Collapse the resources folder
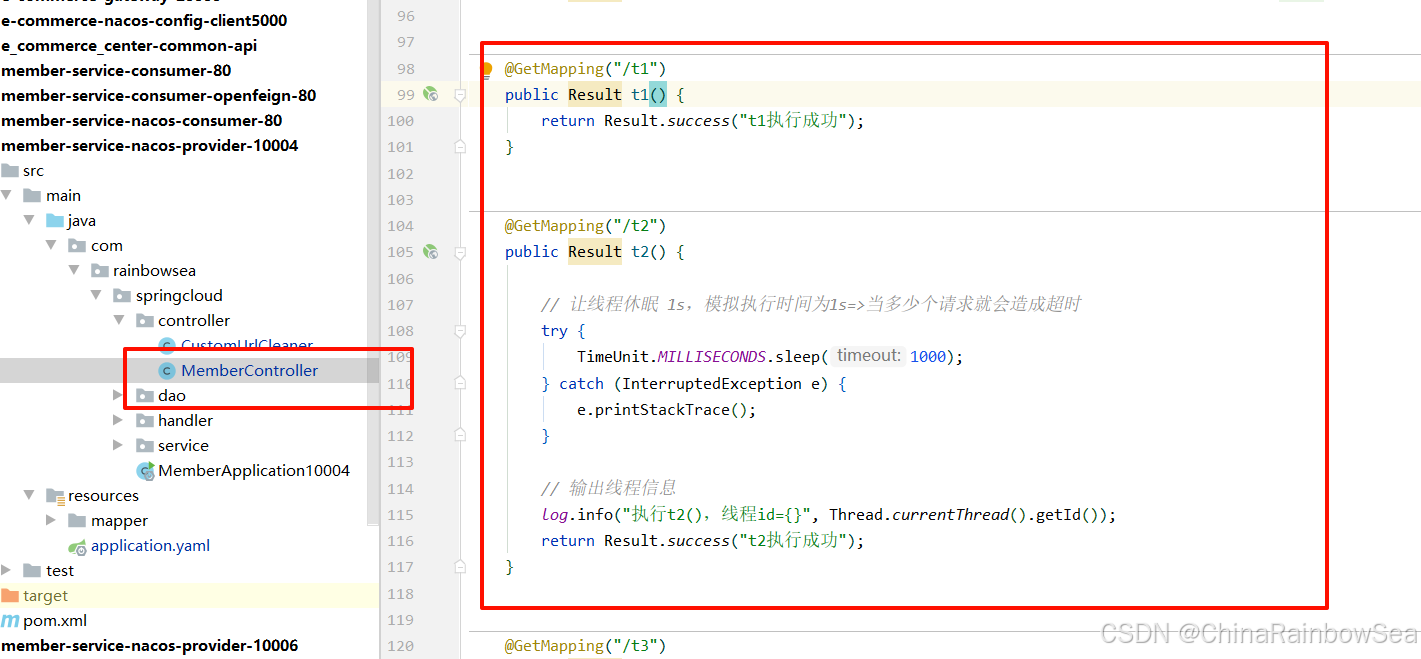1421x659 pixels. pos(30,495)
